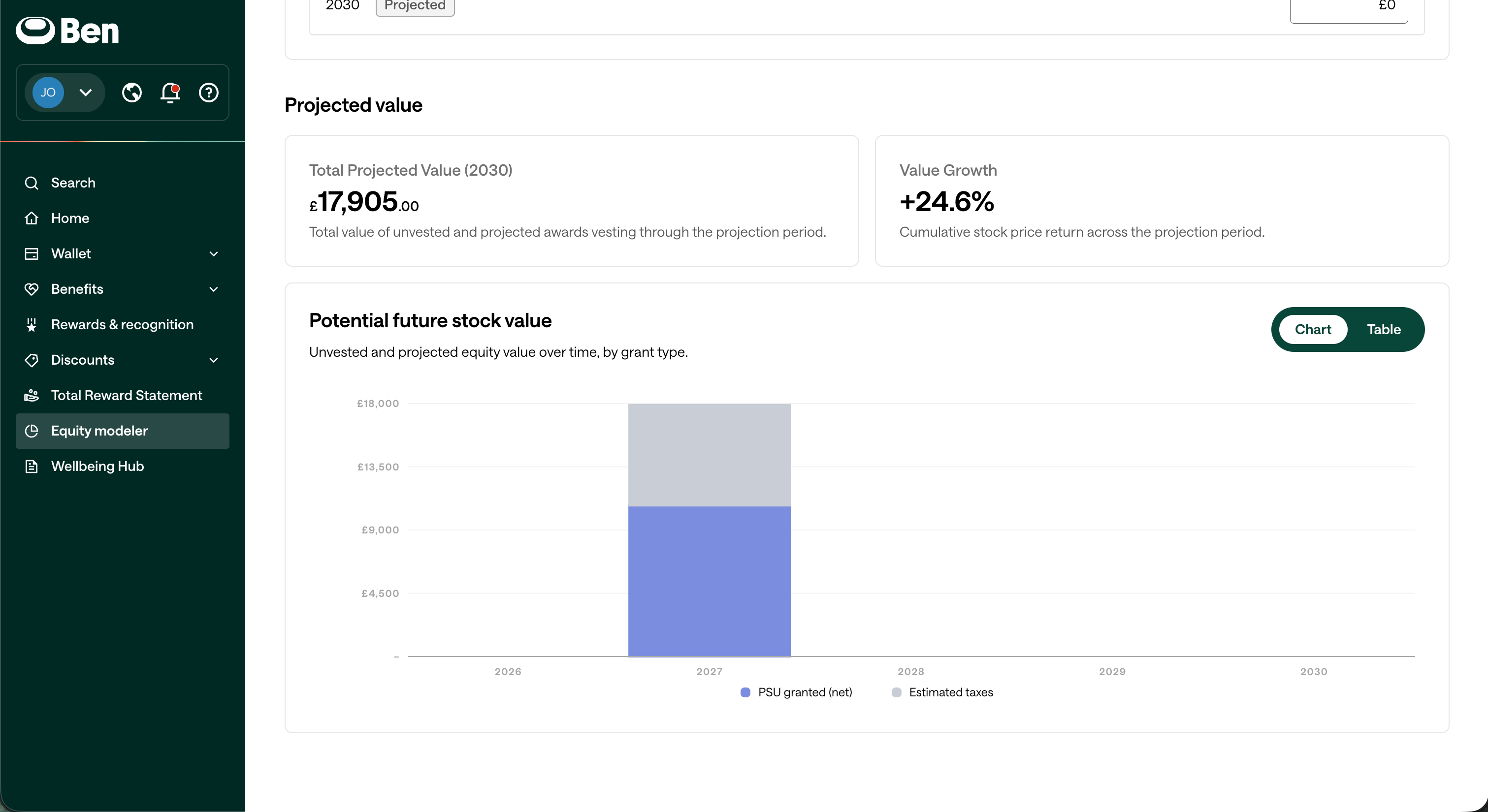Screen dimensions: 1488x812
Task: Select the Chart view toggle
Action: click(x=1313, y=329)
